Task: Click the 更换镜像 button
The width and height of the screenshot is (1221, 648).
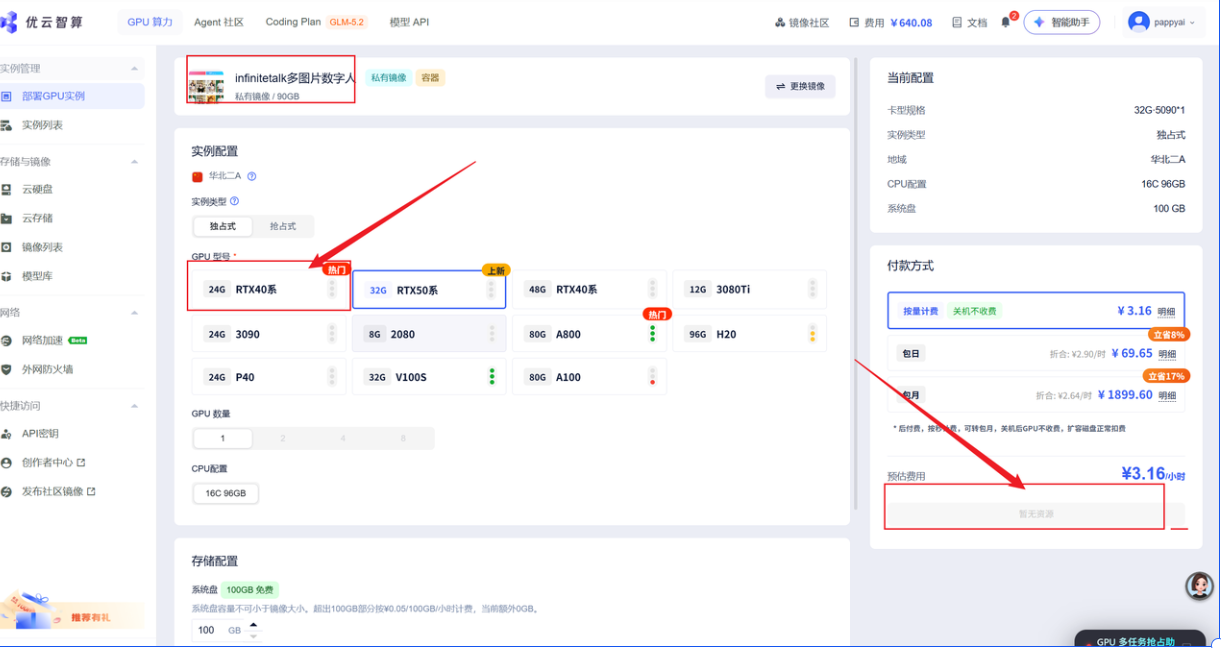Action: [800, 86]
